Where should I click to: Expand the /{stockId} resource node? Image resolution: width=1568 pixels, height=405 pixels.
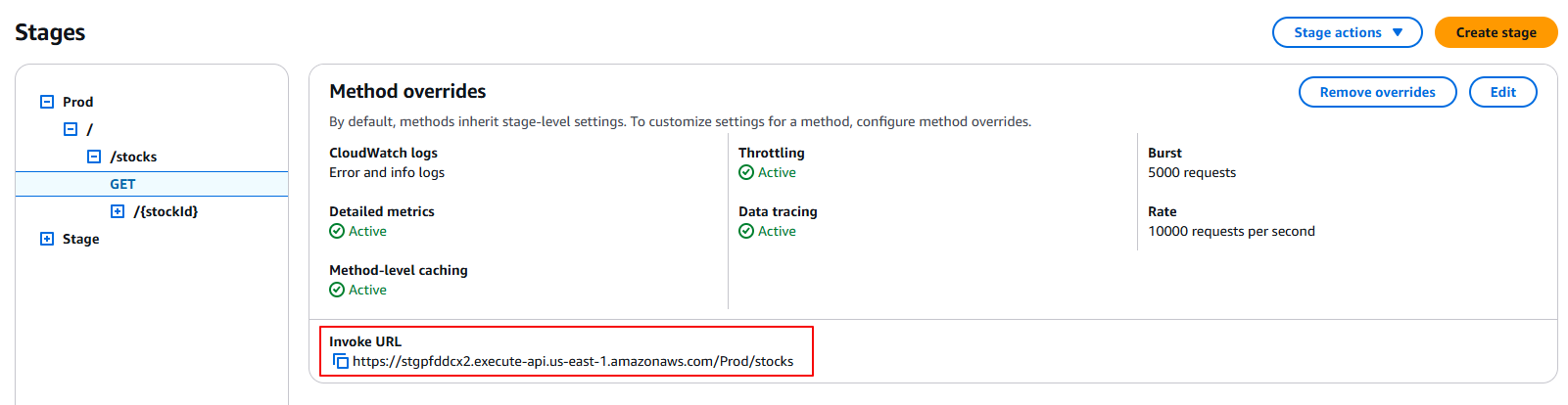pyautogui.click(x=118, y=211)
